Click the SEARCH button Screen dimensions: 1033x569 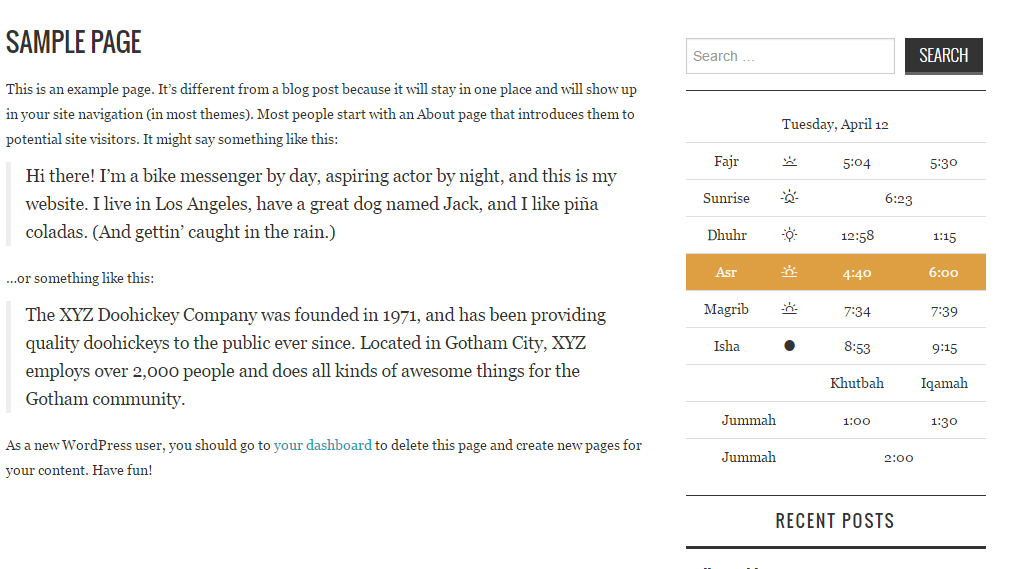(943, 56)
